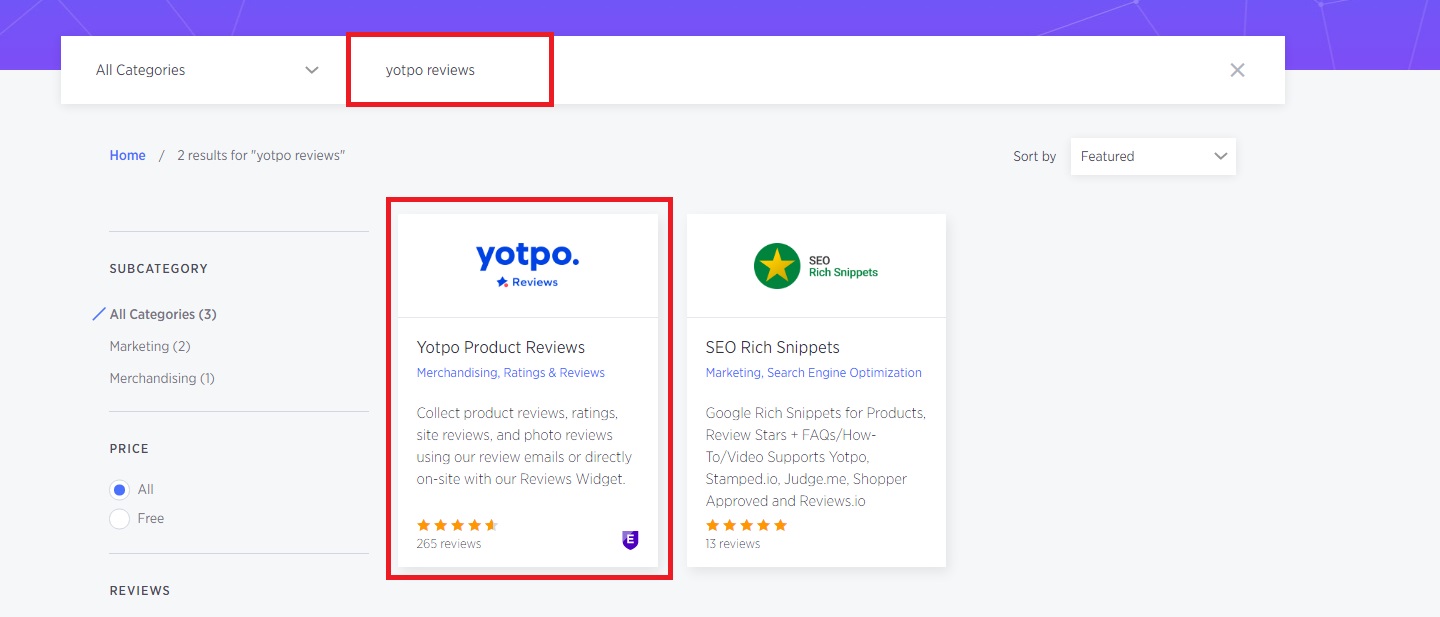This screenshot has height=617, width=1440.
Task: Click SEO Rich Snippets five-star rating
Action: pos(746,525)
